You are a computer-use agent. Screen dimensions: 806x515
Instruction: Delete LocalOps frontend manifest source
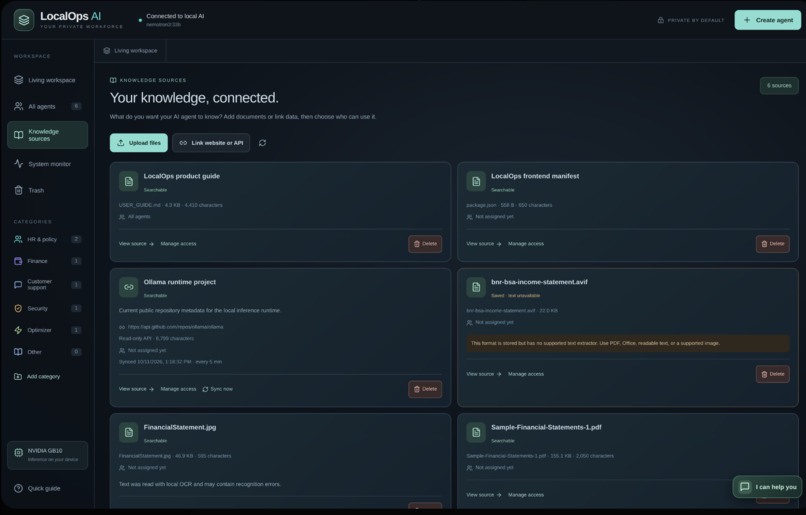click(x=773, y=244)
